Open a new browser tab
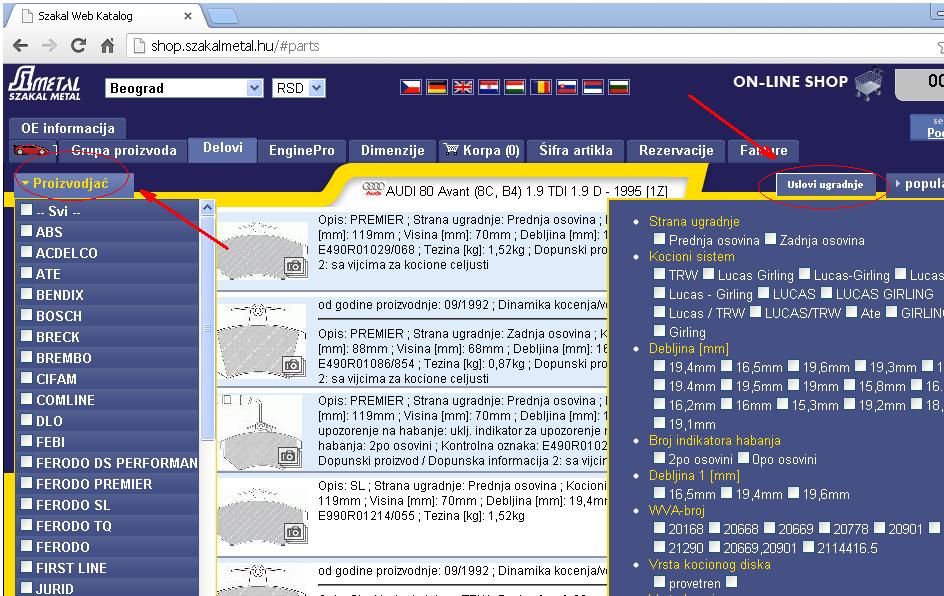 tap(222, 16)
